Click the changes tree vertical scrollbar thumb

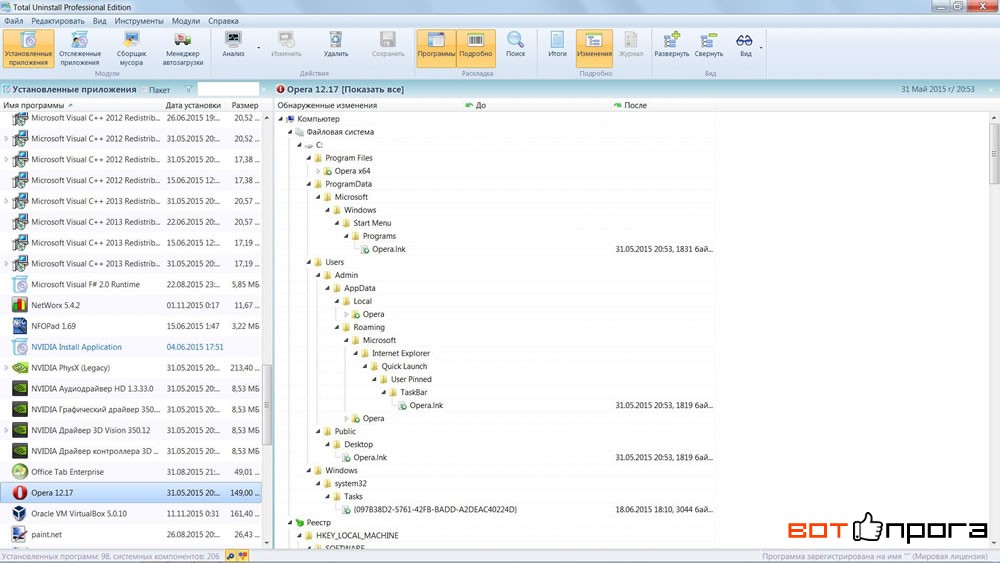994,153
